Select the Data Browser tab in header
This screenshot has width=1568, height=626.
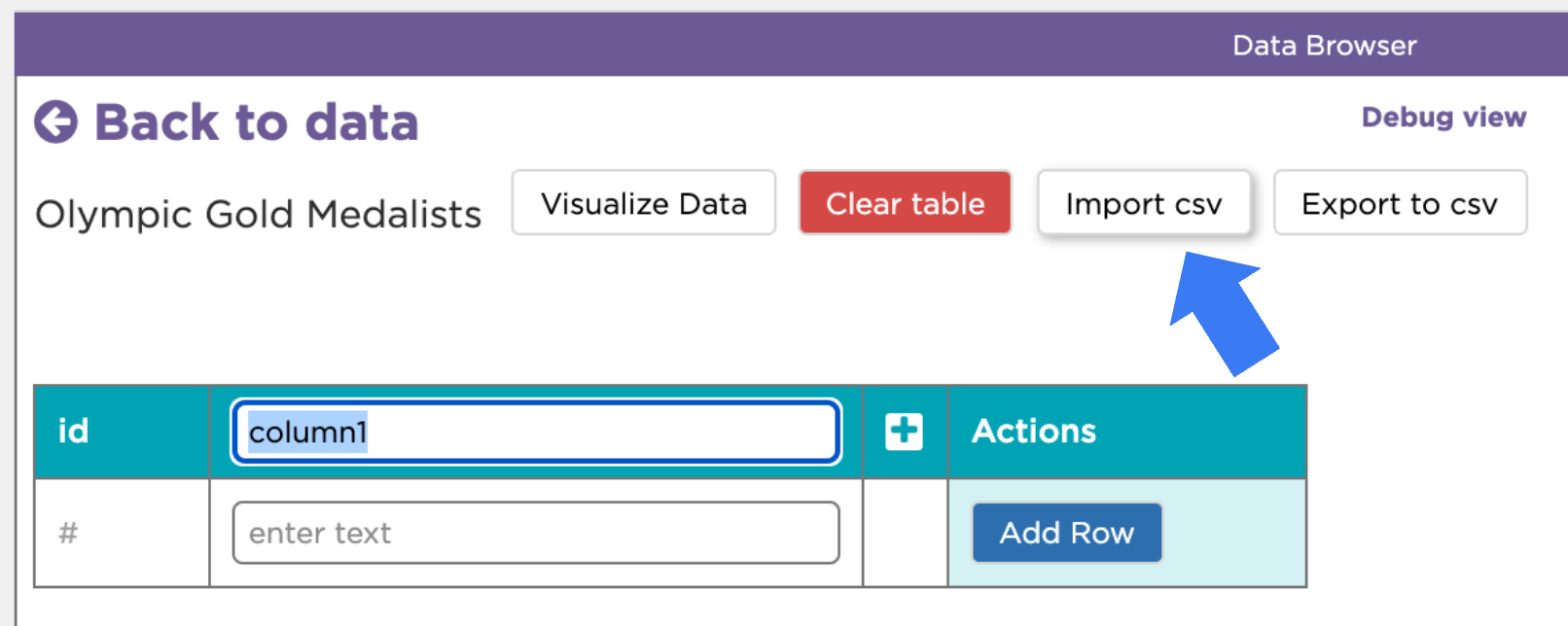click(1324, 46)
